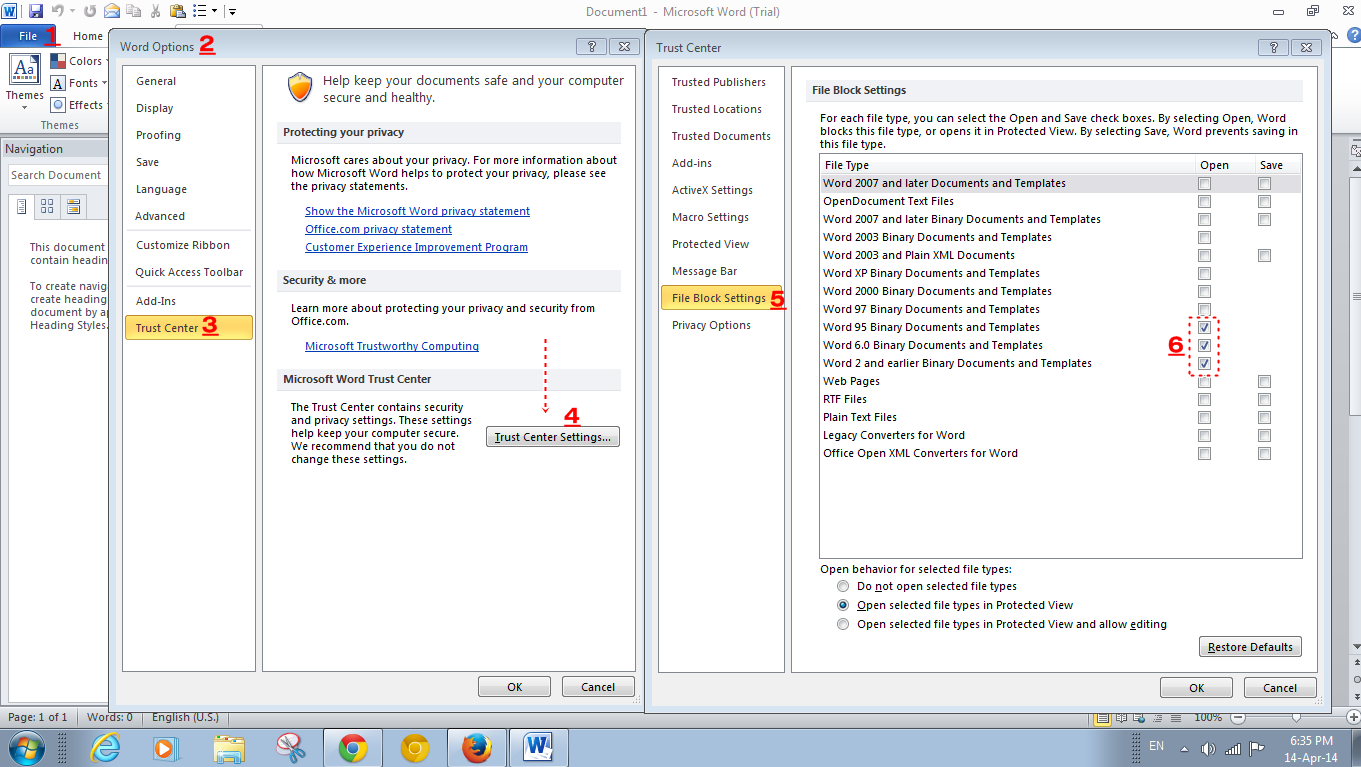Click the Paste clipboard icon

[177, 11]
